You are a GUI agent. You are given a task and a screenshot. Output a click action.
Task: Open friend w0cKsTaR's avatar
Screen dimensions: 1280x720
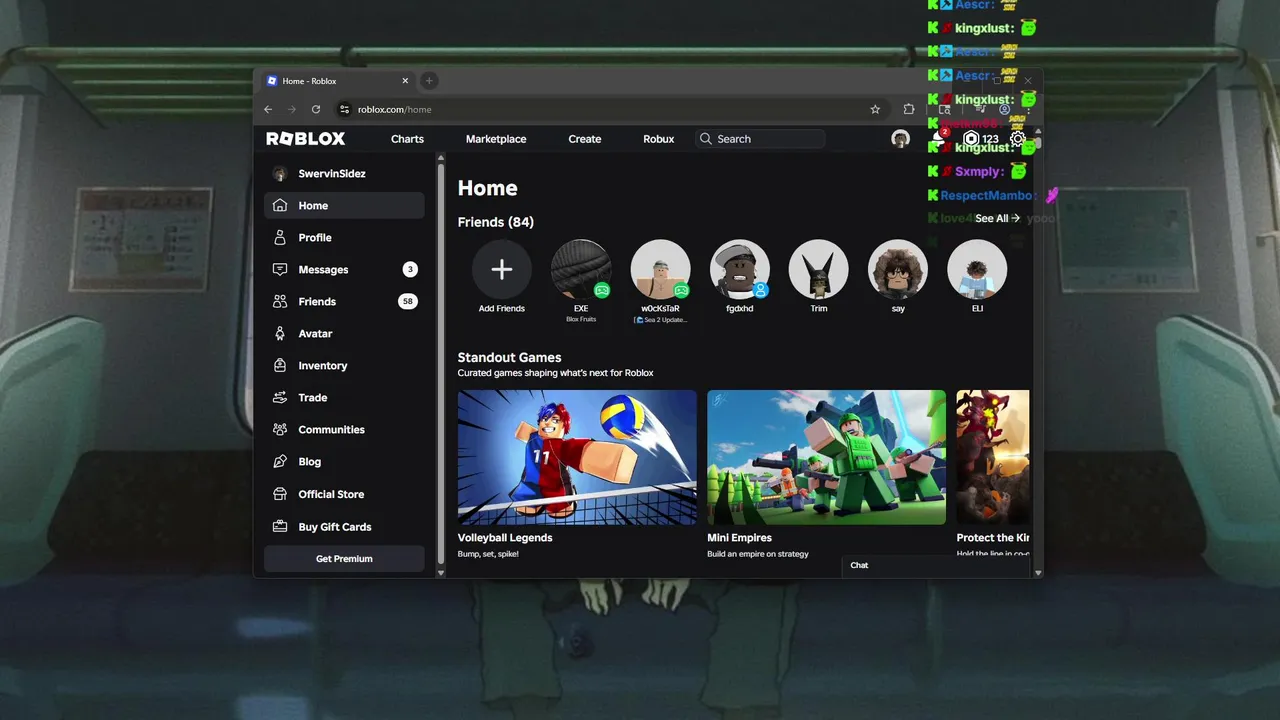[660, 269]
